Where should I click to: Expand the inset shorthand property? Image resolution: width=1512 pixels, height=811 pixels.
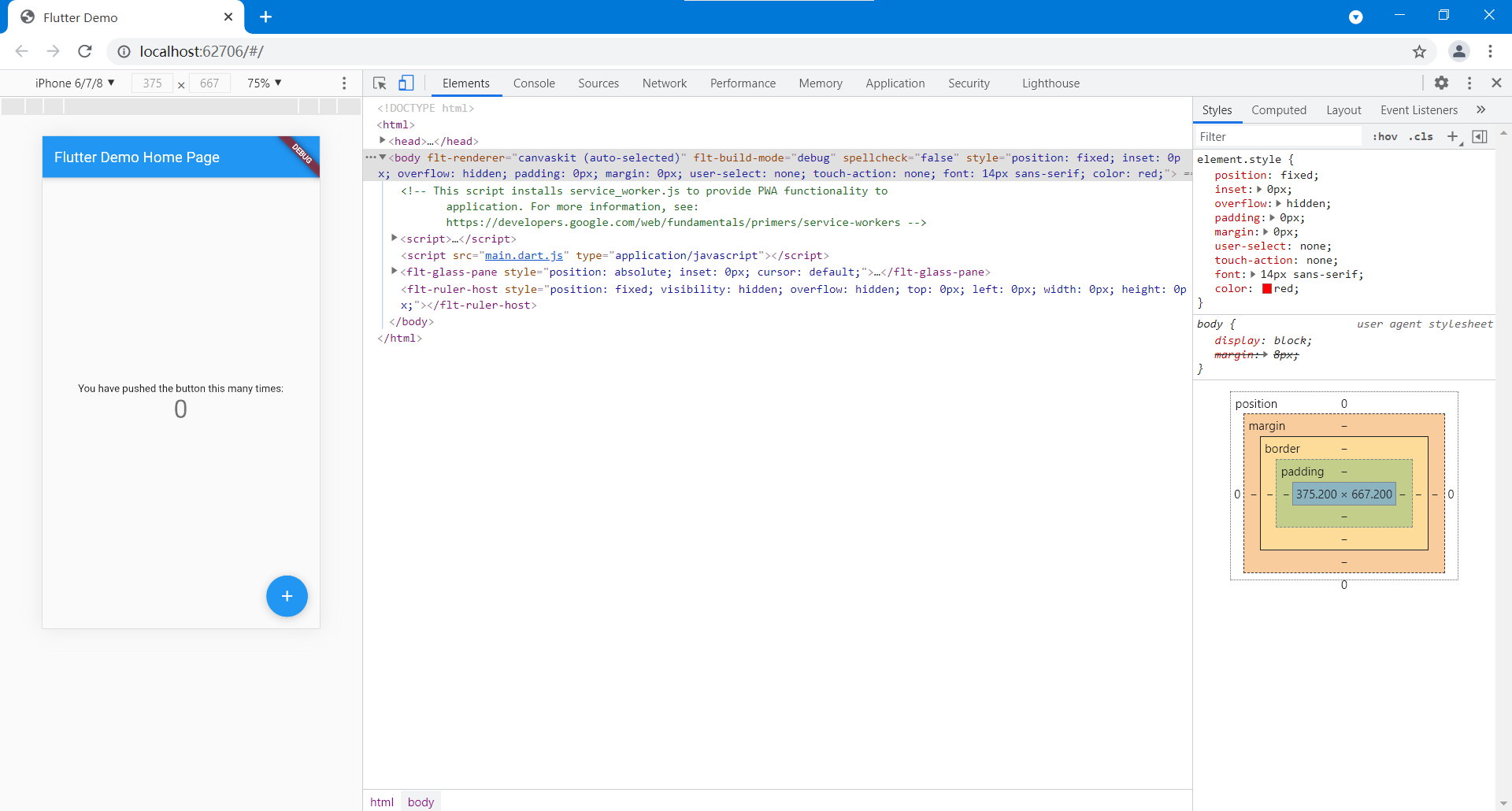coord(1259,189)
